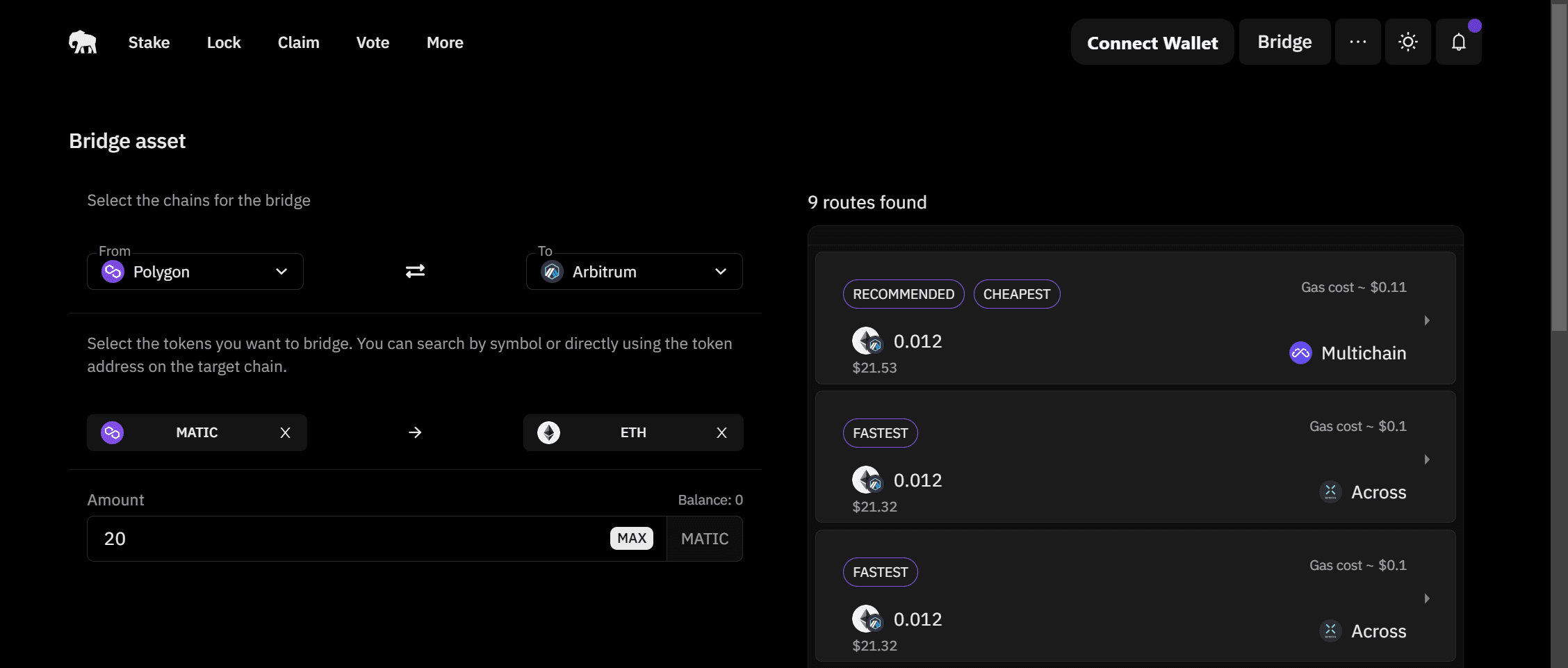Open the Vote menu item
The image size is (1568, 668).
[x=373, y=43]
